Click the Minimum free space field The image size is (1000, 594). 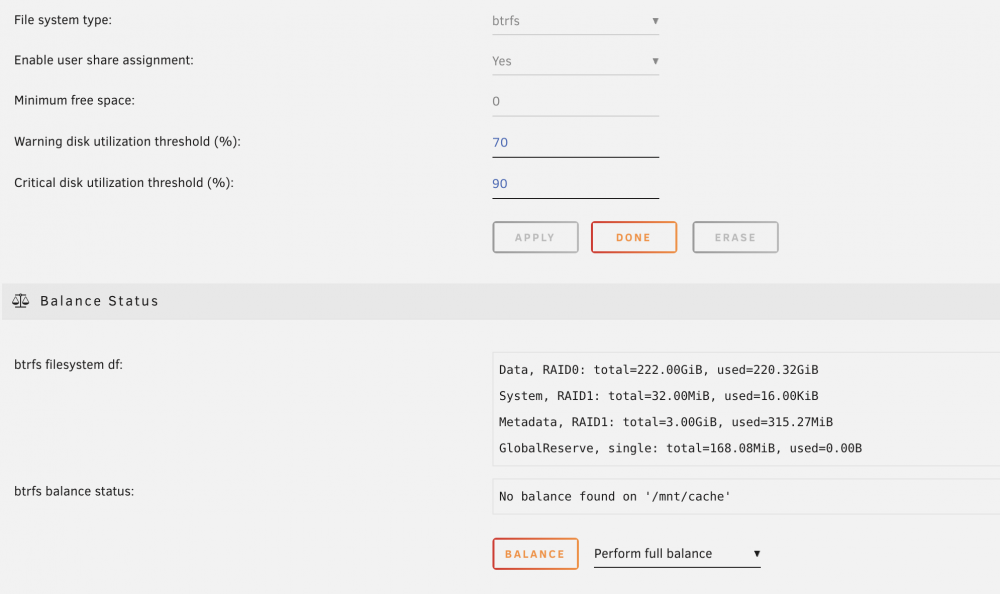[x=575, y=101]
